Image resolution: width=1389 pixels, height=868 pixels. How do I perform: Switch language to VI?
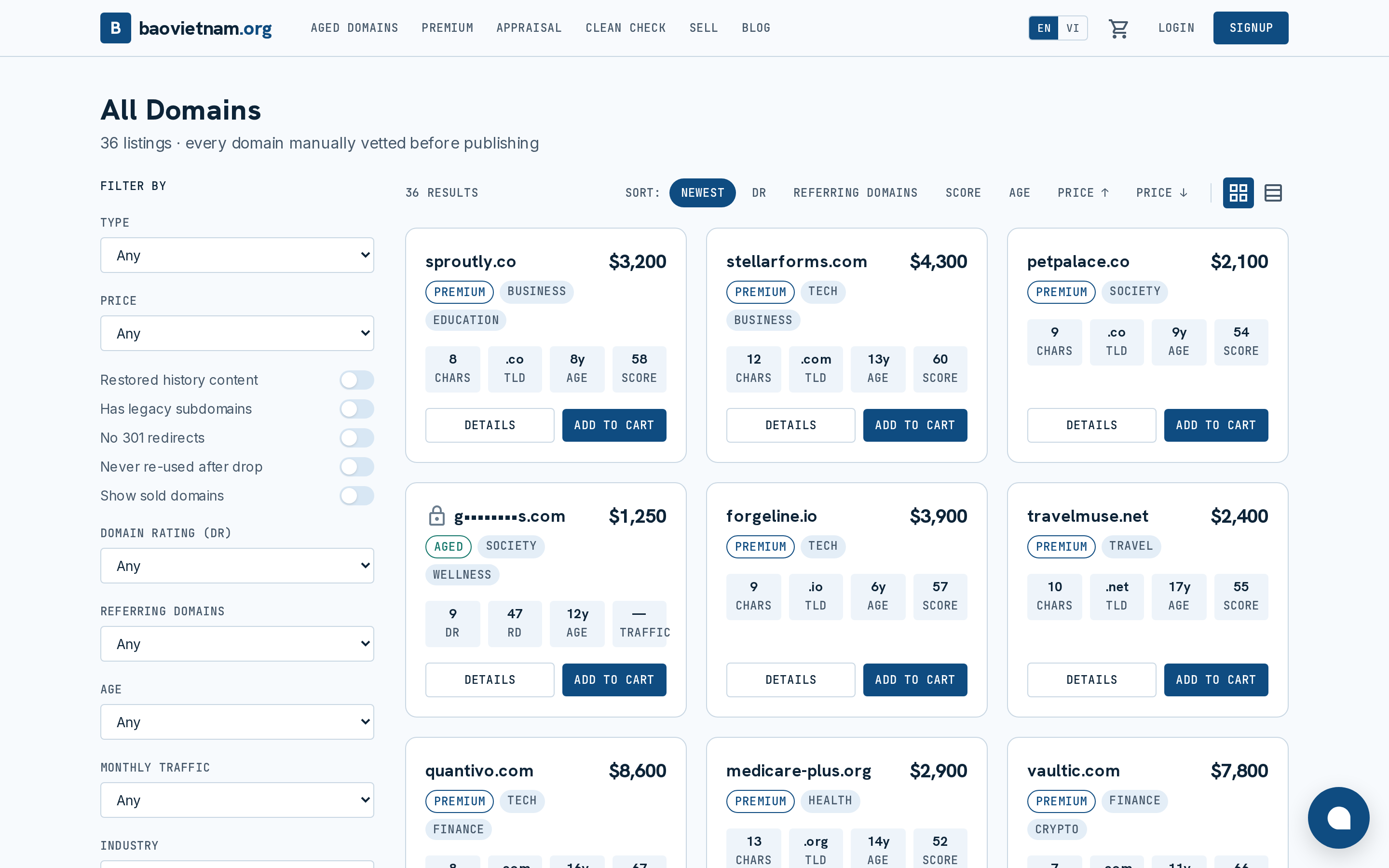[1073, 28]
